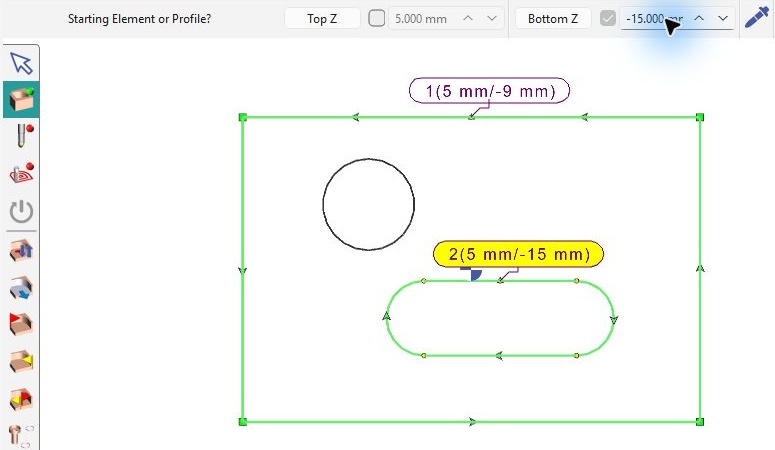
Task: Disable the Bottom Z checkbox
Action: [607, 18]
